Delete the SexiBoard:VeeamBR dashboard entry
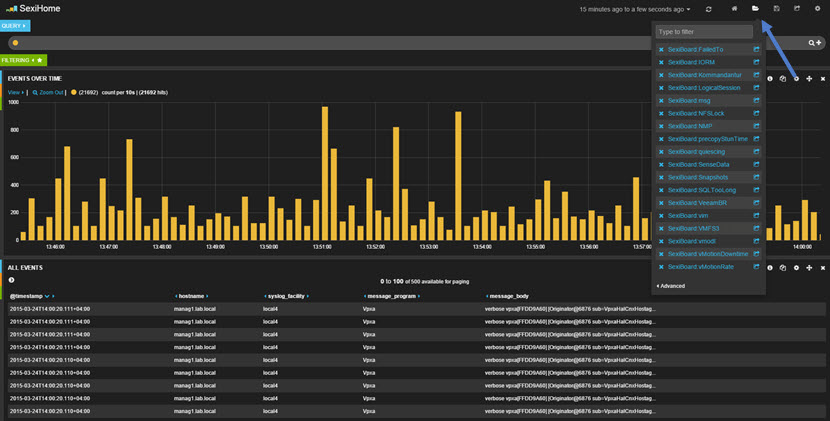This screenshot has height=421, width=830. 661,203
